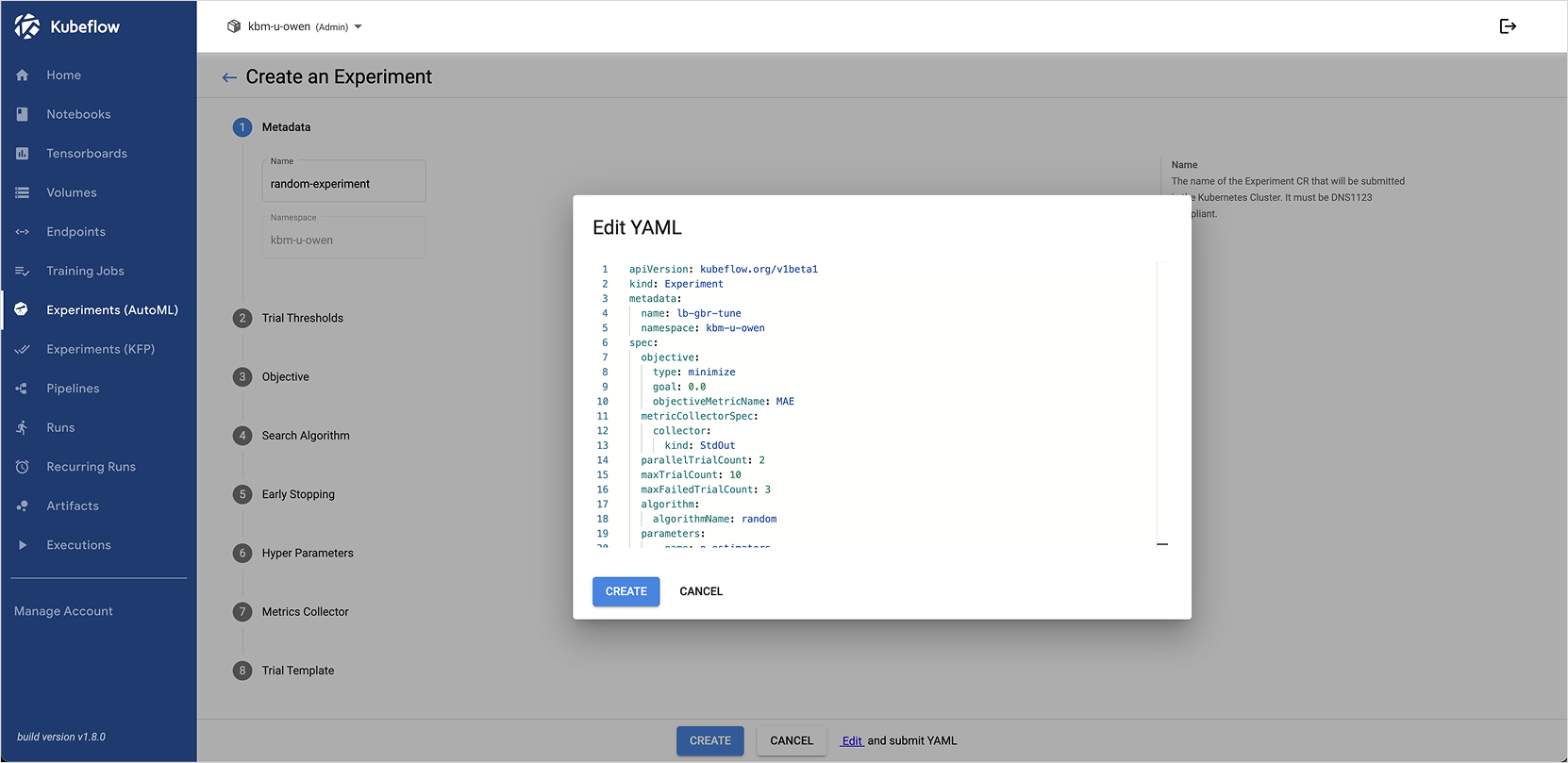Open Recurring Runs menu item
This screenshot has width=1568, height=763.
pos(91,467)
